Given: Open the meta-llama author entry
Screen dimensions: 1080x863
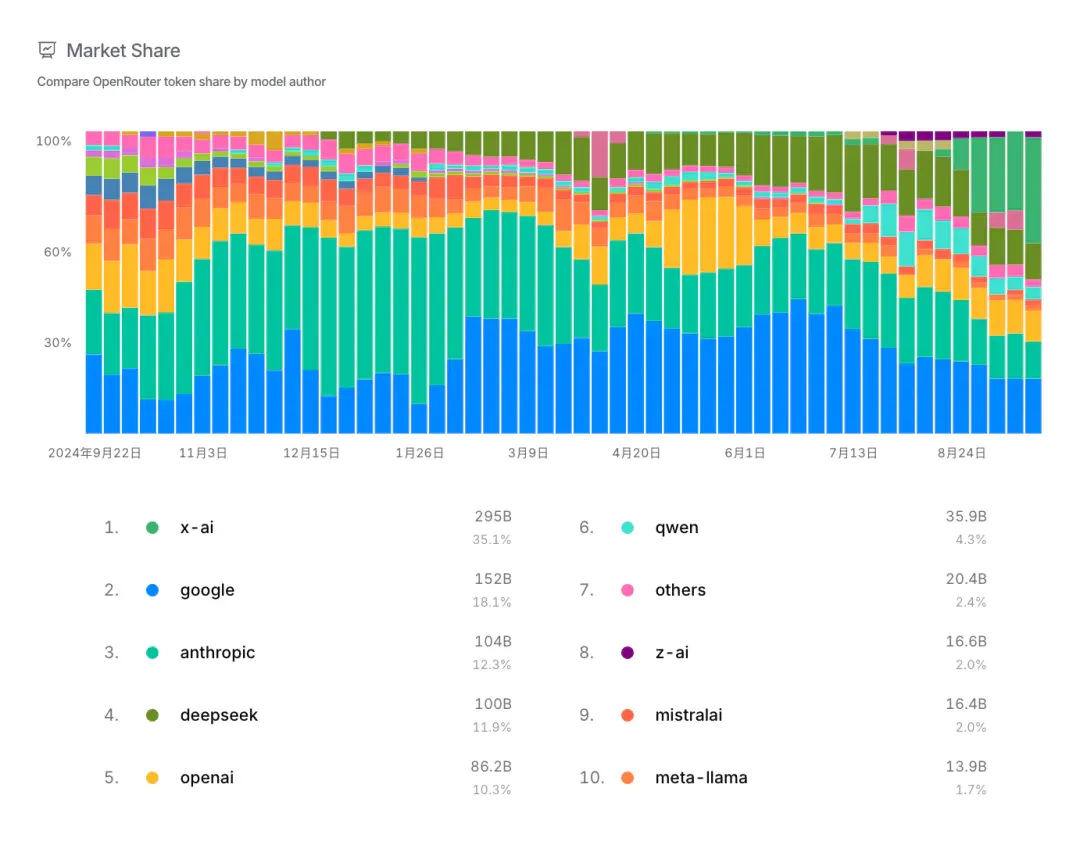Looking at the screenshot, I should click(x=701, y=778).
